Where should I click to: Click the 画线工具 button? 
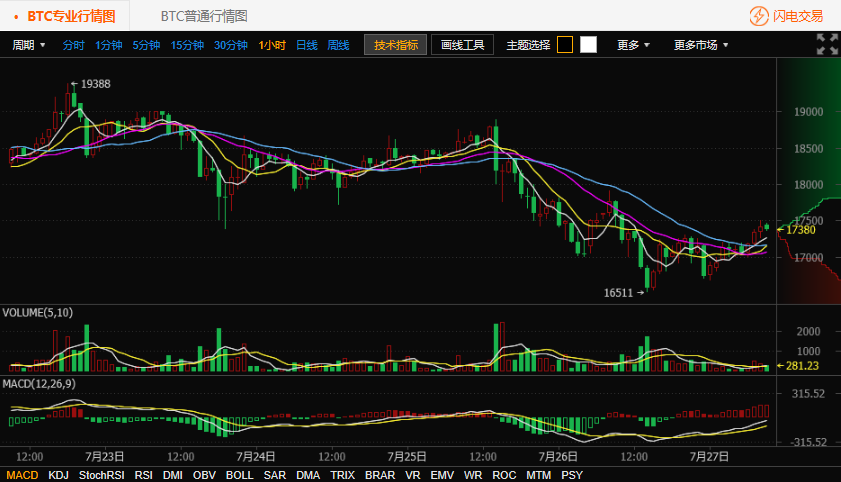pos(462,45)
